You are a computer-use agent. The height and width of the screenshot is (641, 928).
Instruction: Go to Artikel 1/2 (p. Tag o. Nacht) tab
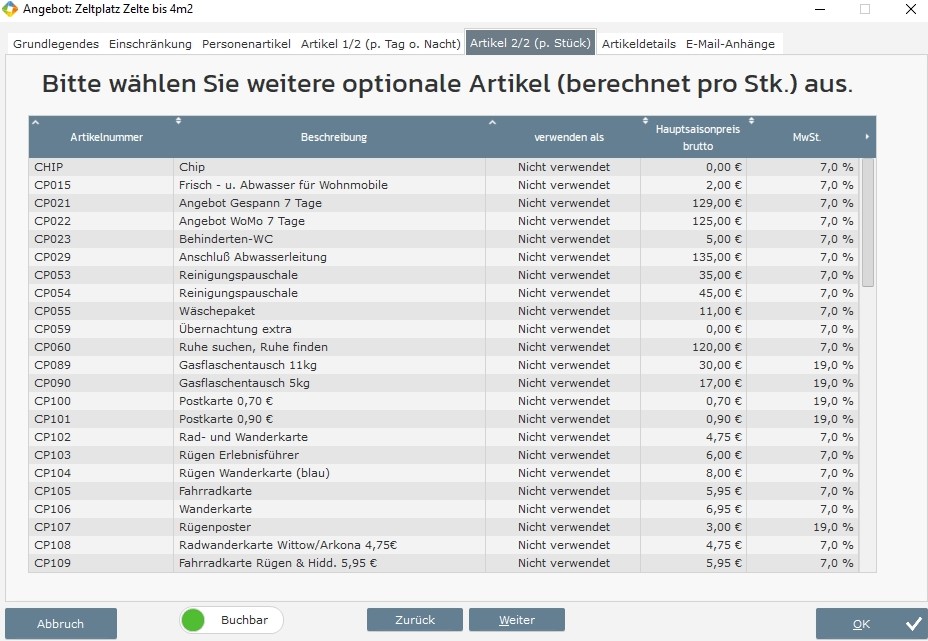click(x=381, y=44)
